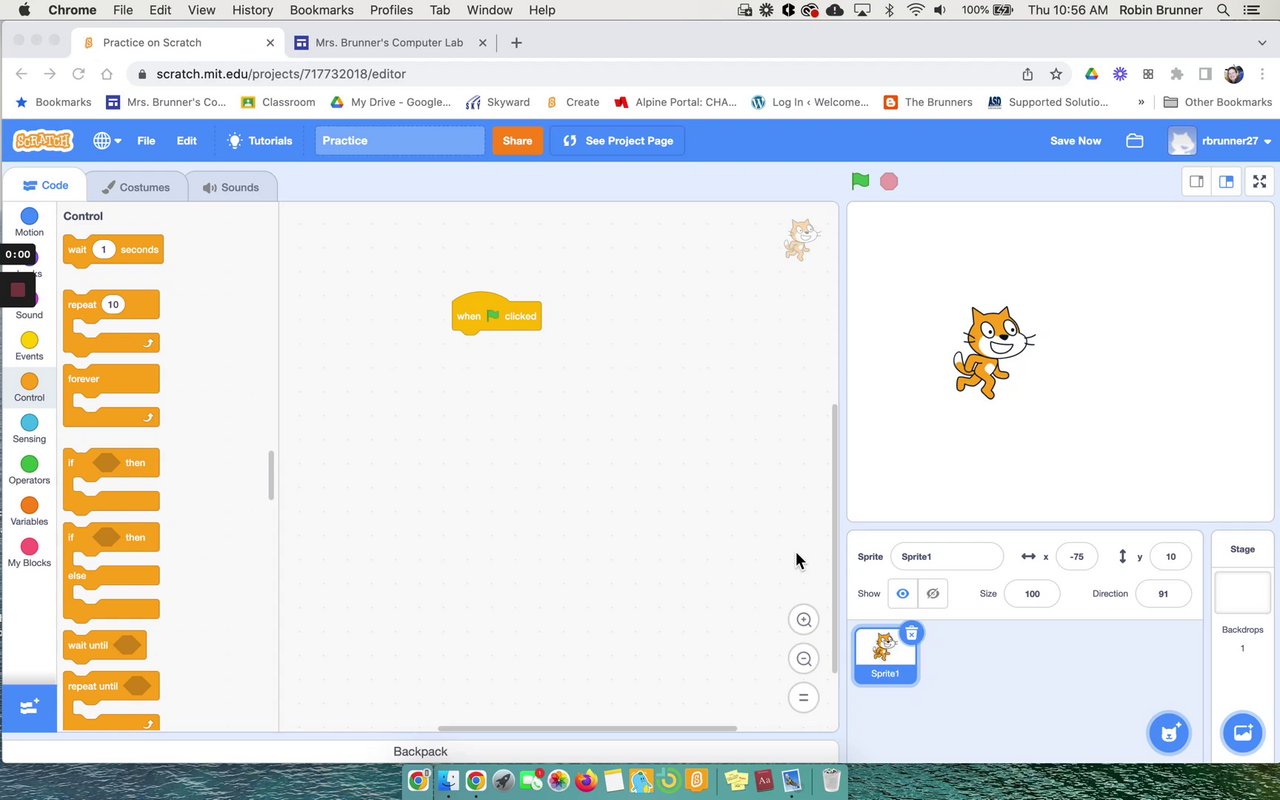This screenshot has height=800, width=1280.
Task: Switch to large stage layout
Action: tap(1226, 181)
